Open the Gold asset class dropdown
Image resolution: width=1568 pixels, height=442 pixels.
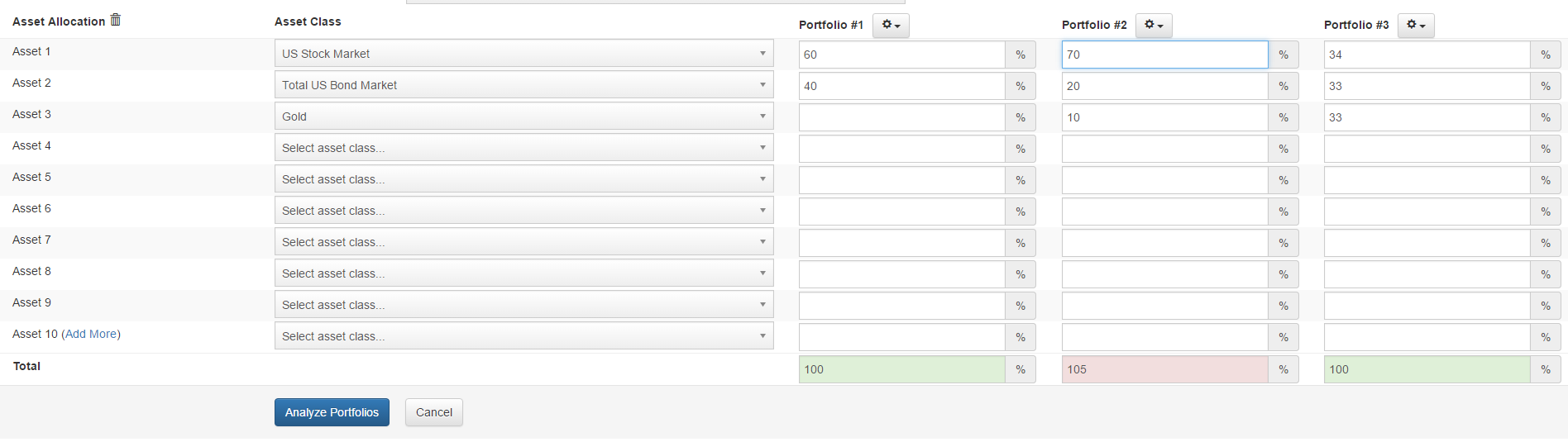tap(524, 116)
